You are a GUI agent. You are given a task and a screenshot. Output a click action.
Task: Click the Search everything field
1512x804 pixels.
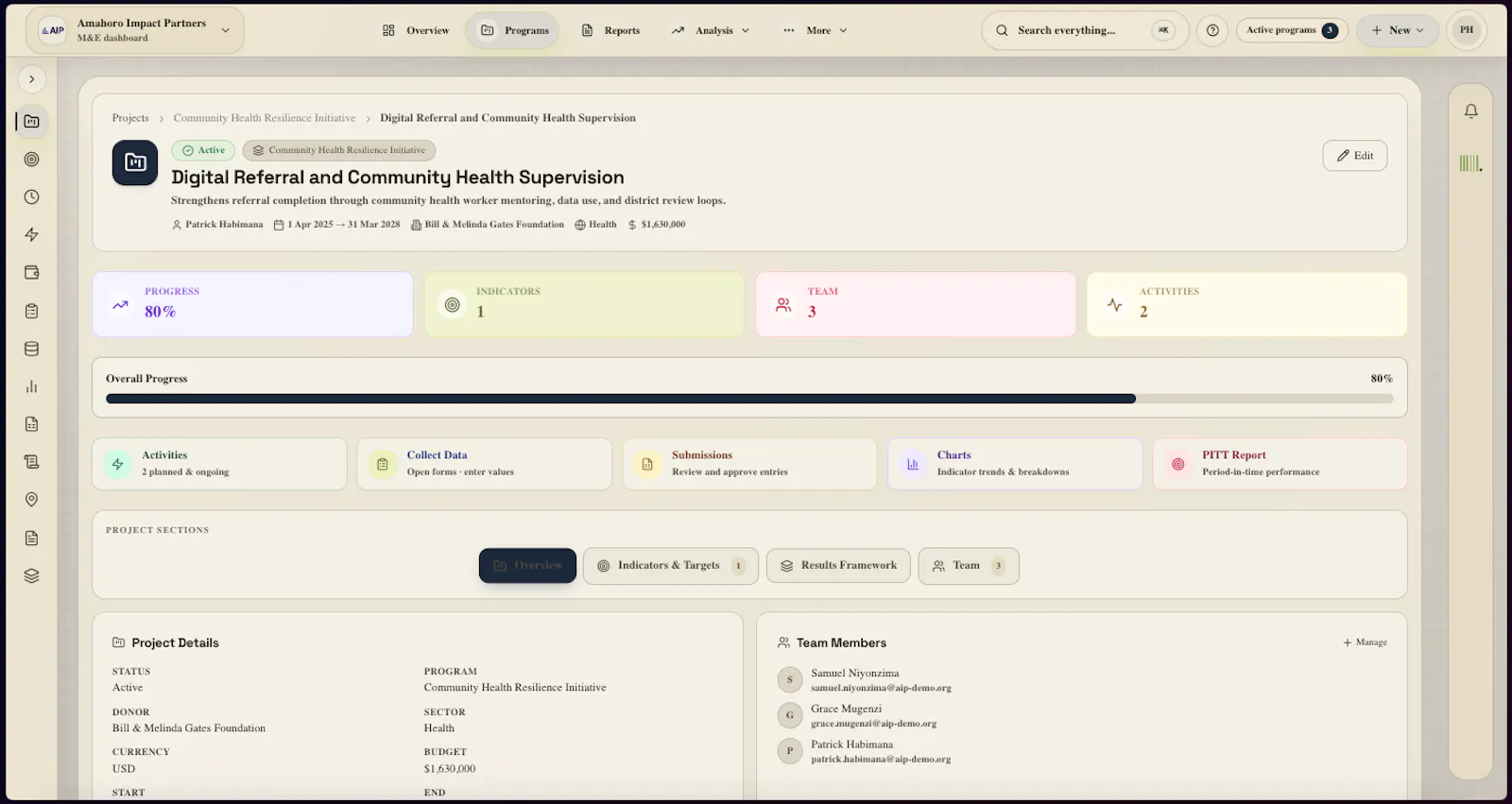(x=1085, y=30)
